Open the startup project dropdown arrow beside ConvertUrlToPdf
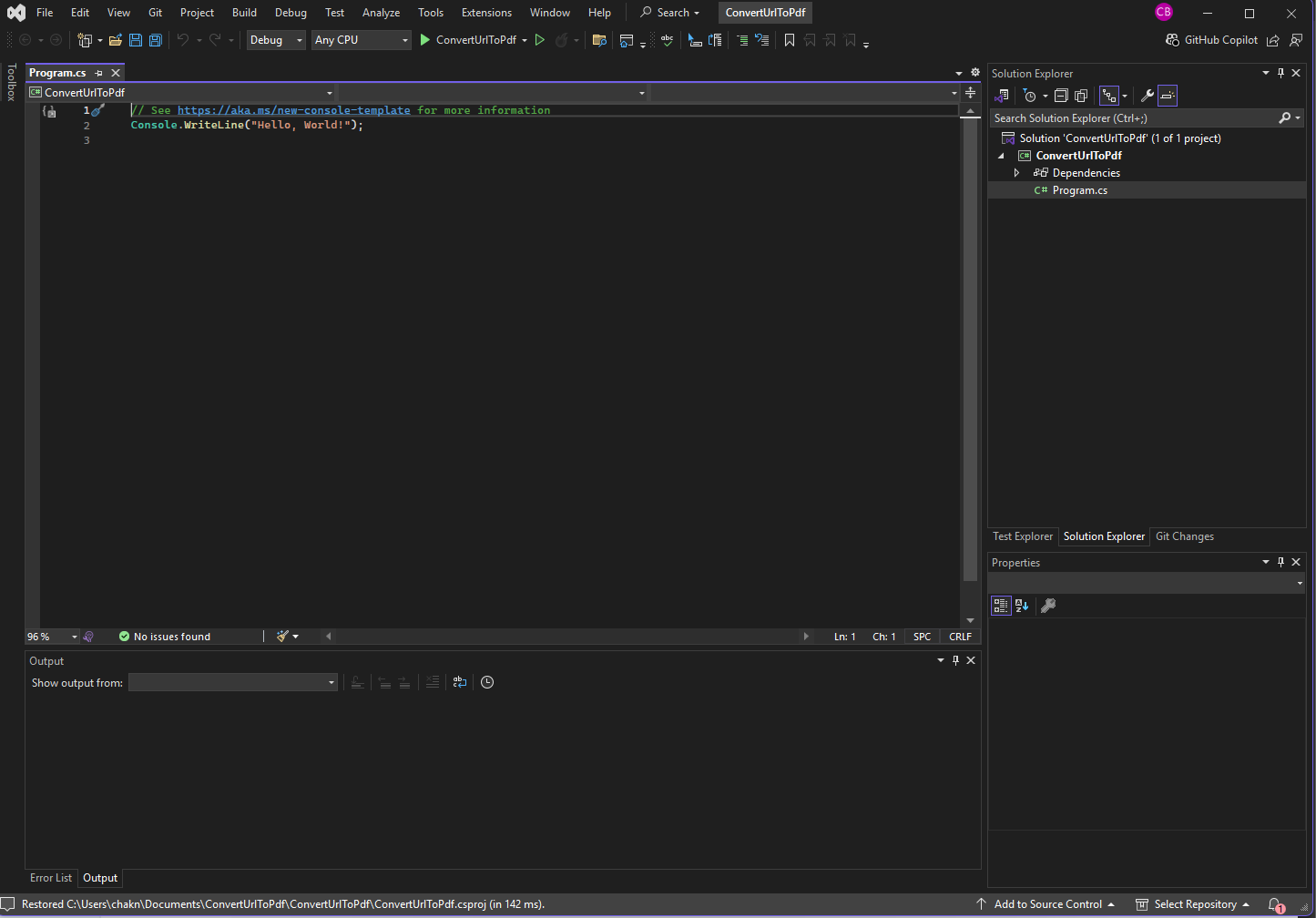 (x=525, y=40)
